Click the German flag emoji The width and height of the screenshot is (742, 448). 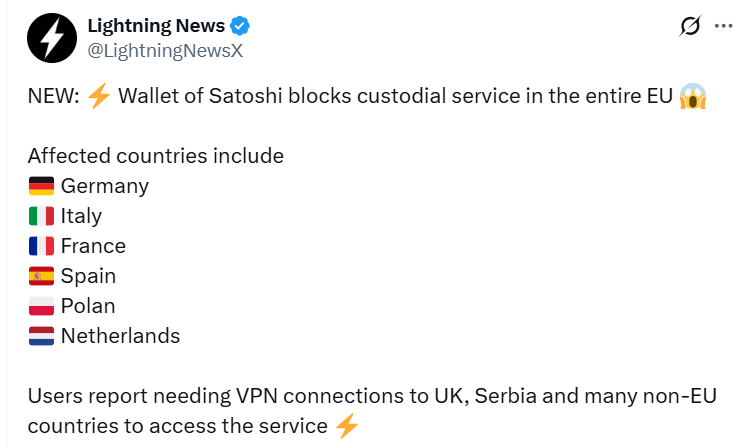41,186
